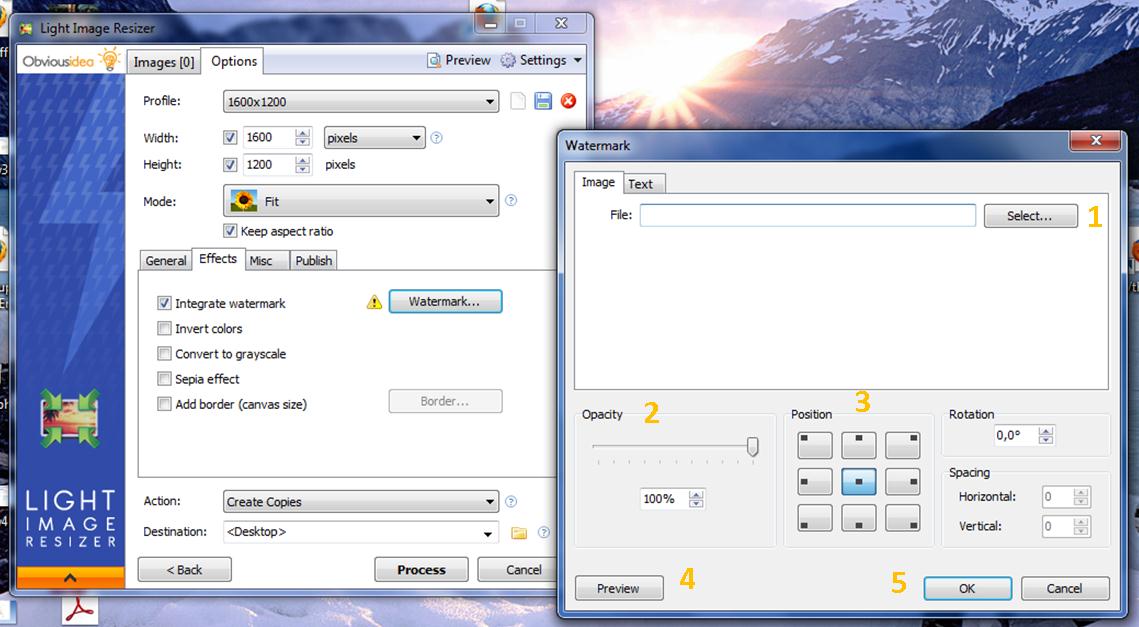Viewport: 1139px width, 627px height.
Task: Click the watermark File path input field
Action: [x=807, y=216]
